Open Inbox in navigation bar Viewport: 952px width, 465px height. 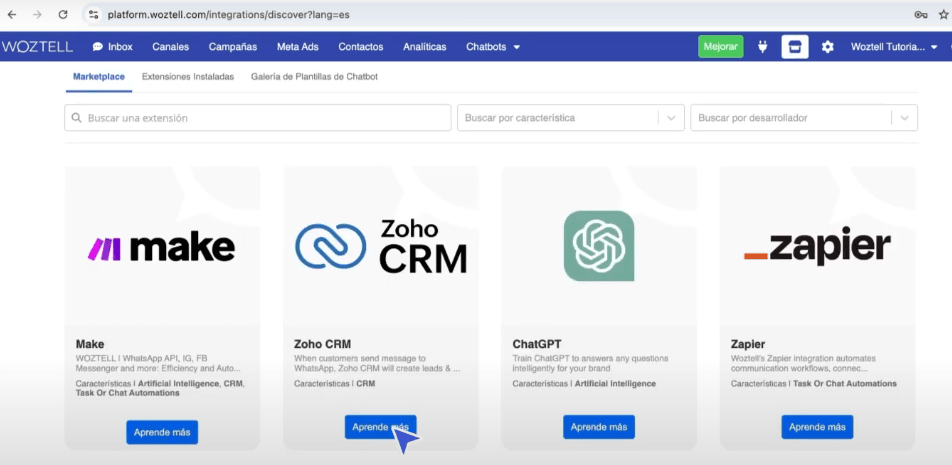coord(112,47)
